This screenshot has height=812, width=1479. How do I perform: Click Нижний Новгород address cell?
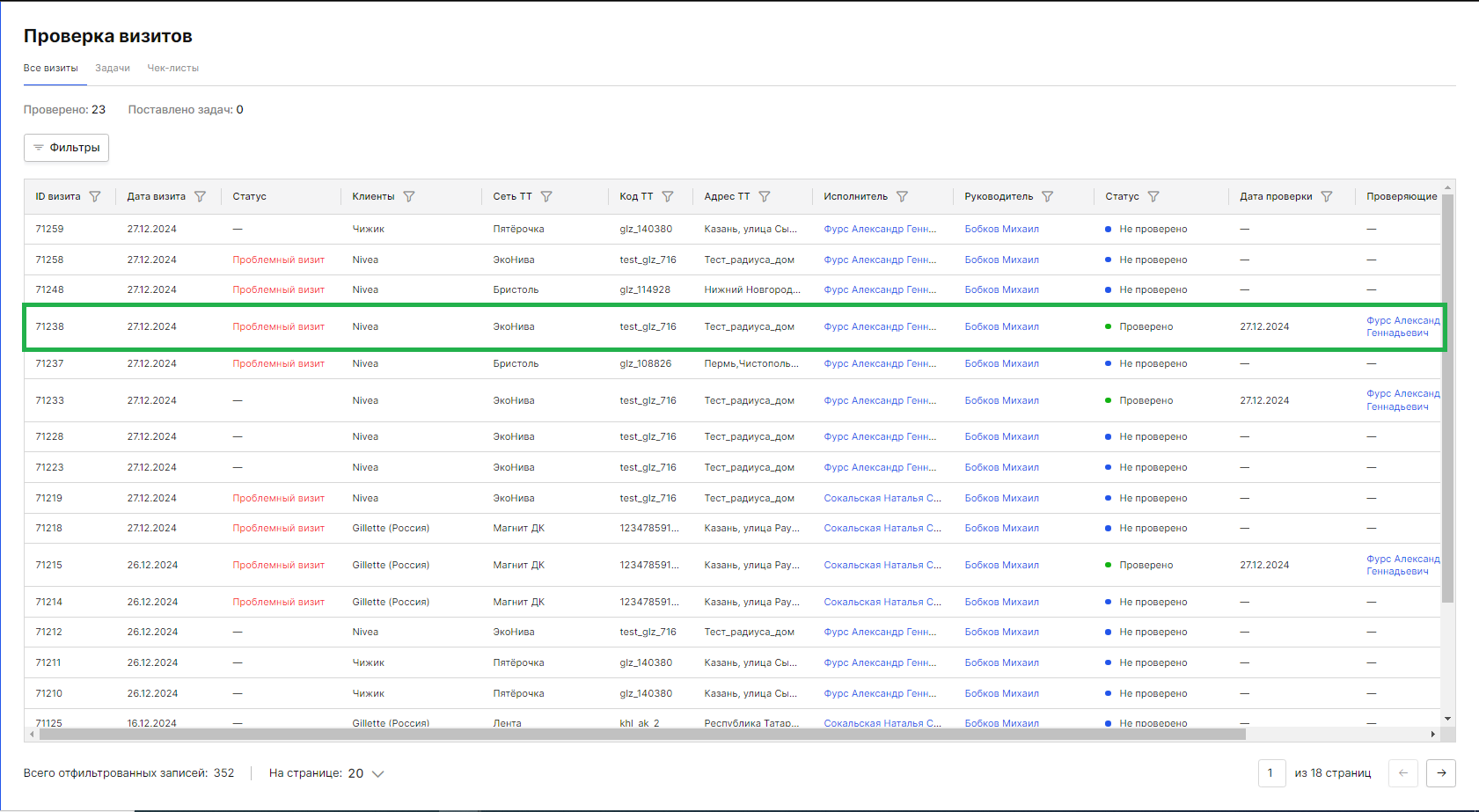click(x=752, y=289)
